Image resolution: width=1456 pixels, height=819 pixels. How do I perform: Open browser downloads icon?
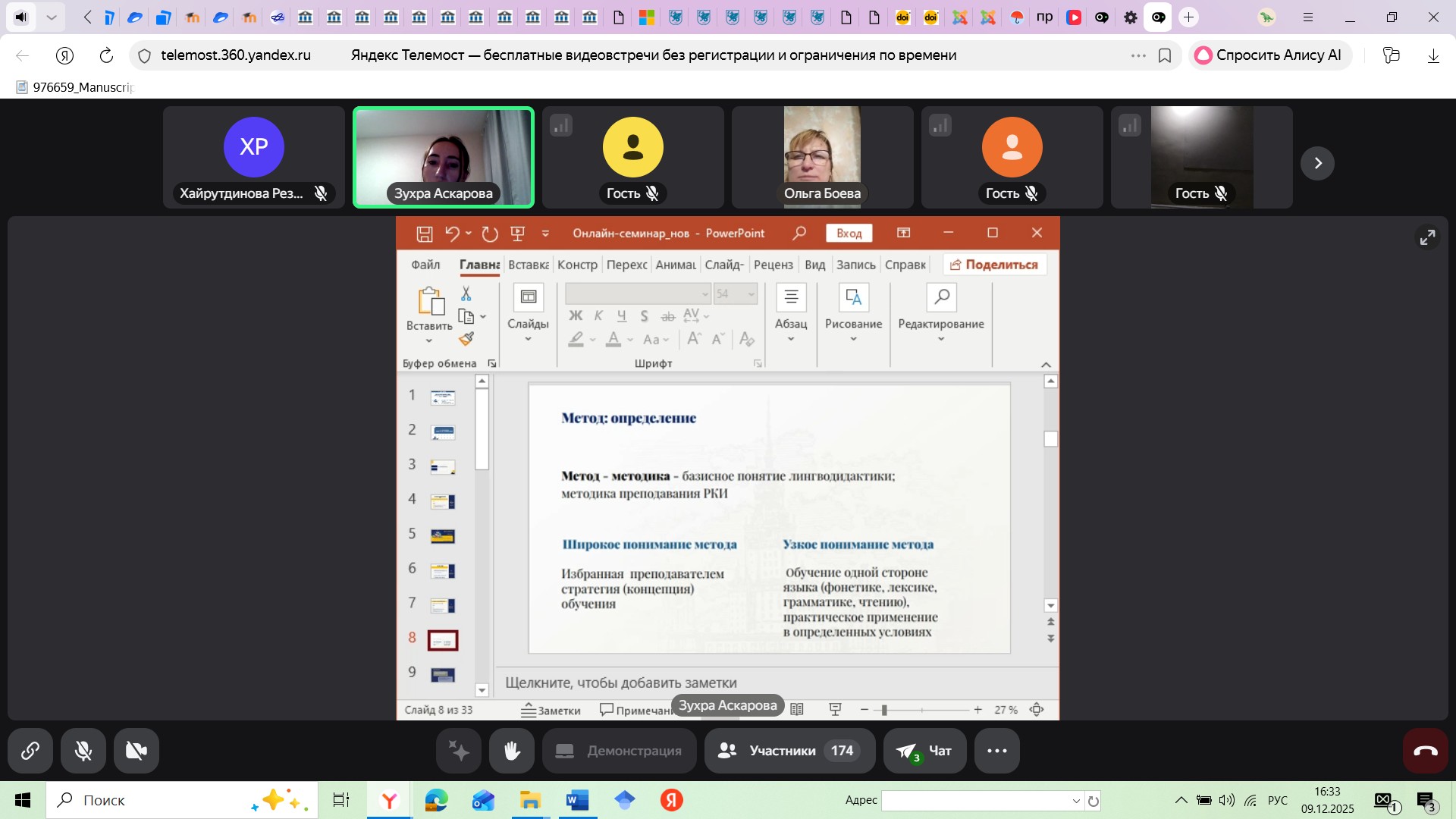[1433, 55]
